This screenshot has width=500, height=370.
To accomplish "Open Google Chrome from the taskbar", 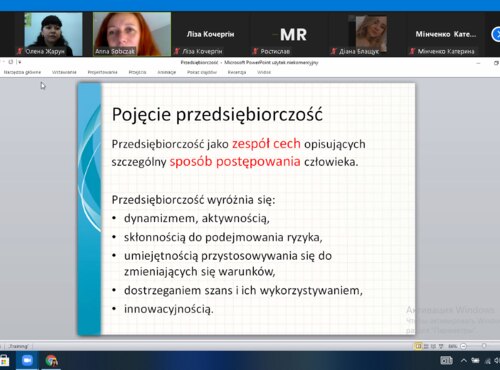I will [x=51, y=361].
